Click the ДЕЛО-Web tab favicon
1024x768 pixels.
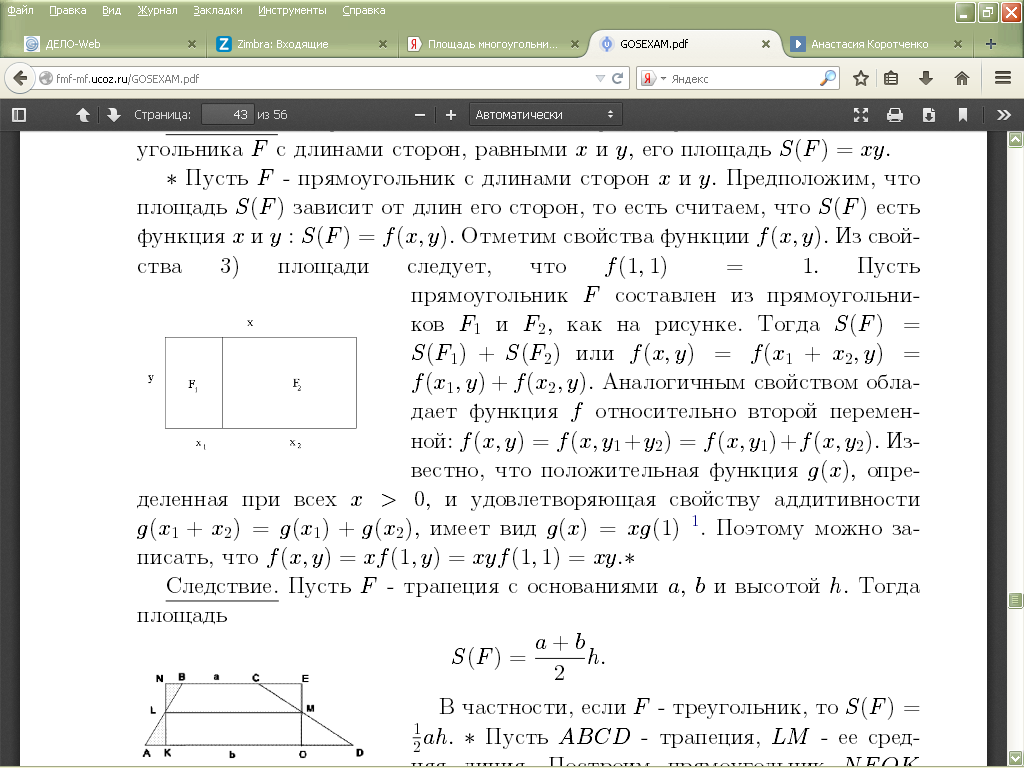[x=31, y=44]
